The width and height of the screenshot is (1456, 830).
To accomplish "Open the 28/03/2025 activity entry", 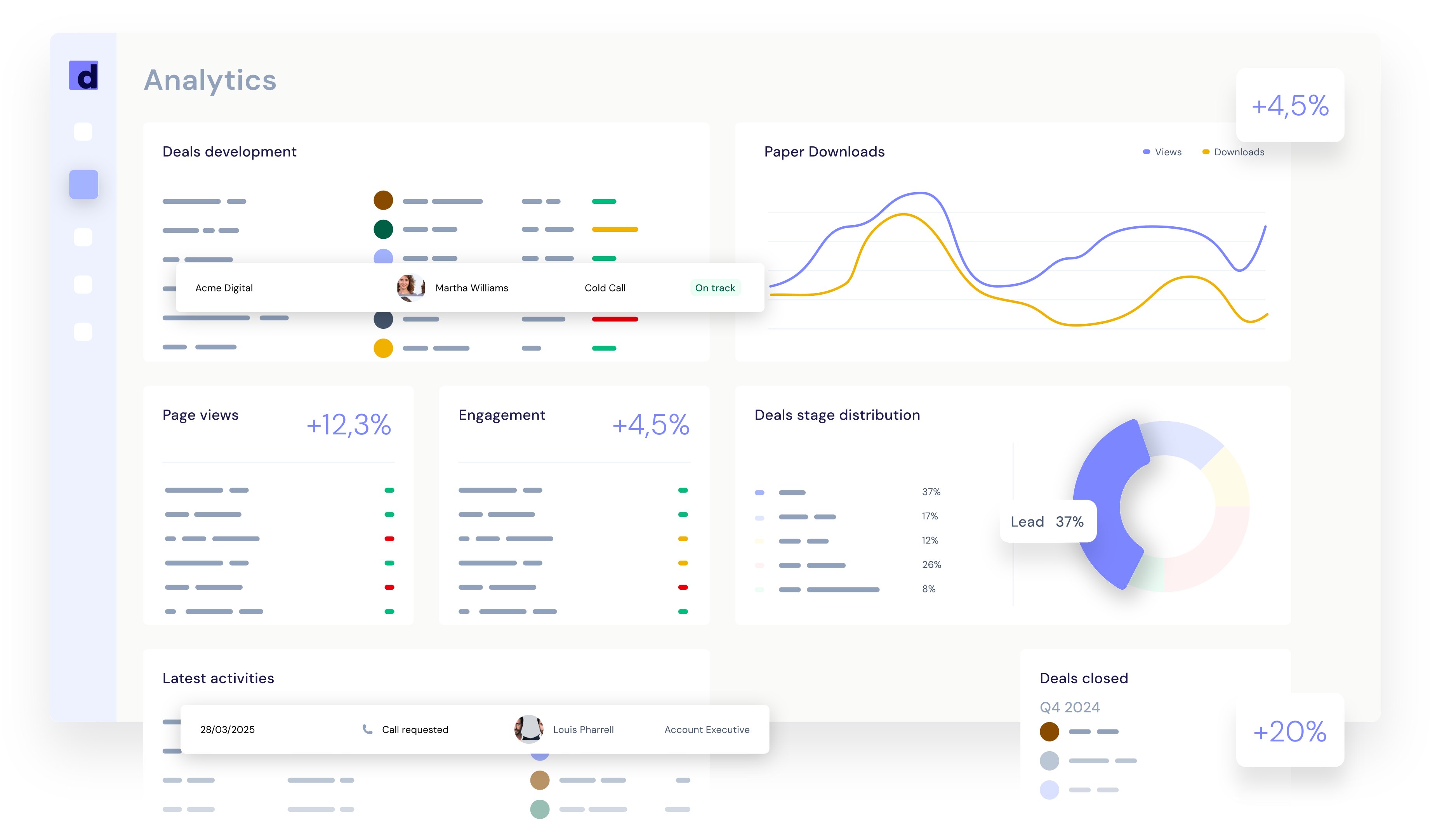I will click(228, 730).
